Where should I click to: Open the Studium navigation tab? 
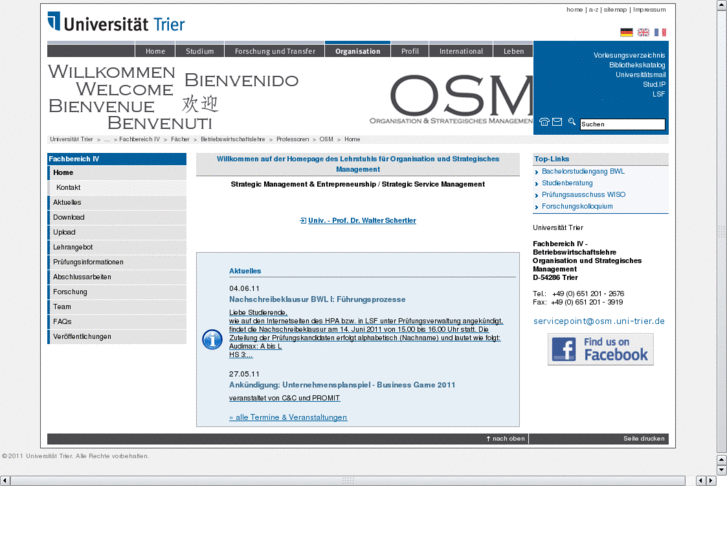pos(200,51)
